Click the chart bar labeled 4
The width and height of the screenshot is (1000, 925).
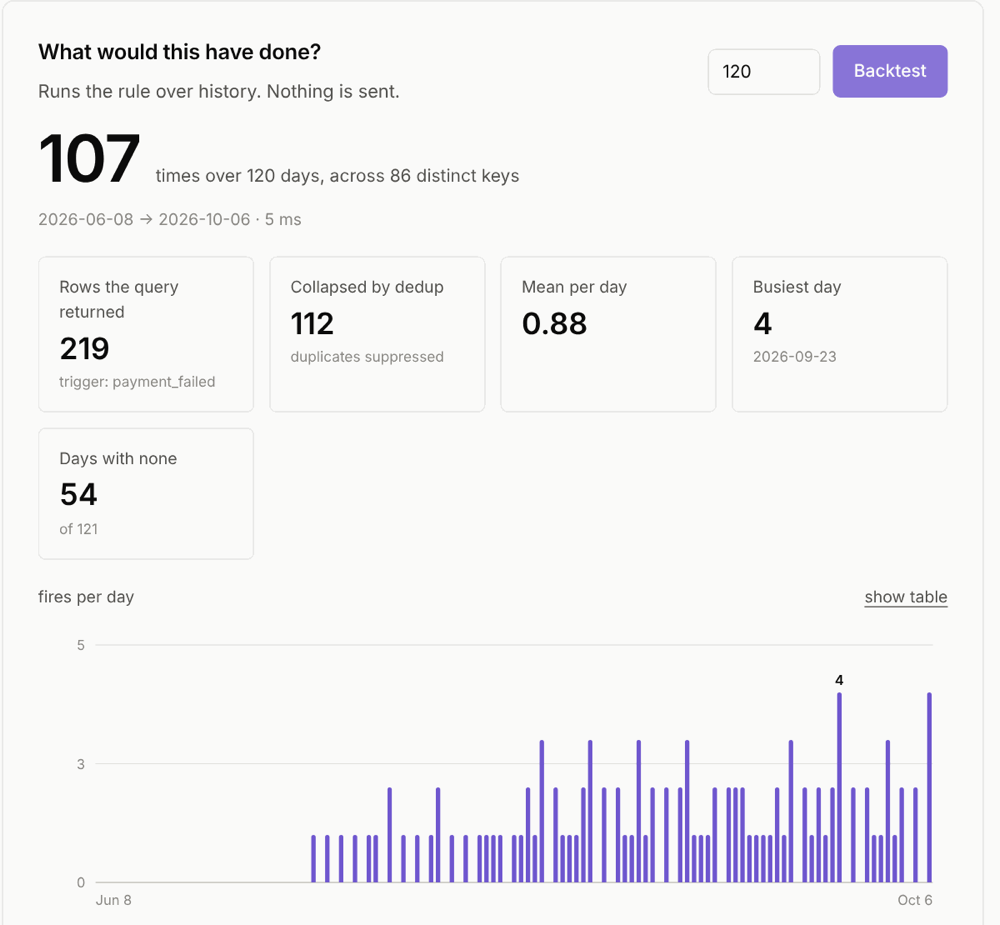click(x=839, y=787)
